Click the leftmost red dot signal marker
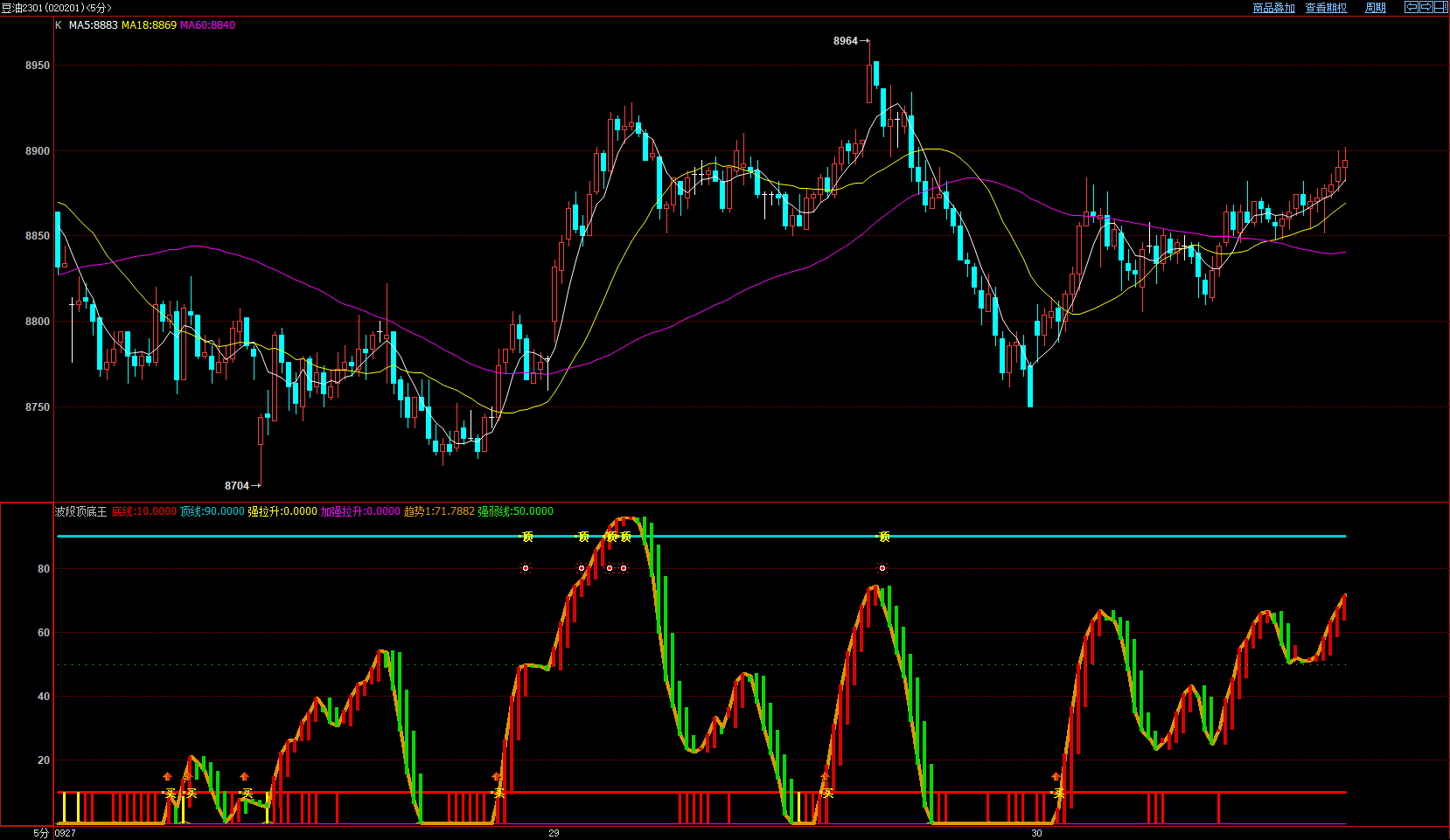Viewport: 1450px width, 840px height. pyautogui.click(x=526, y=568)
